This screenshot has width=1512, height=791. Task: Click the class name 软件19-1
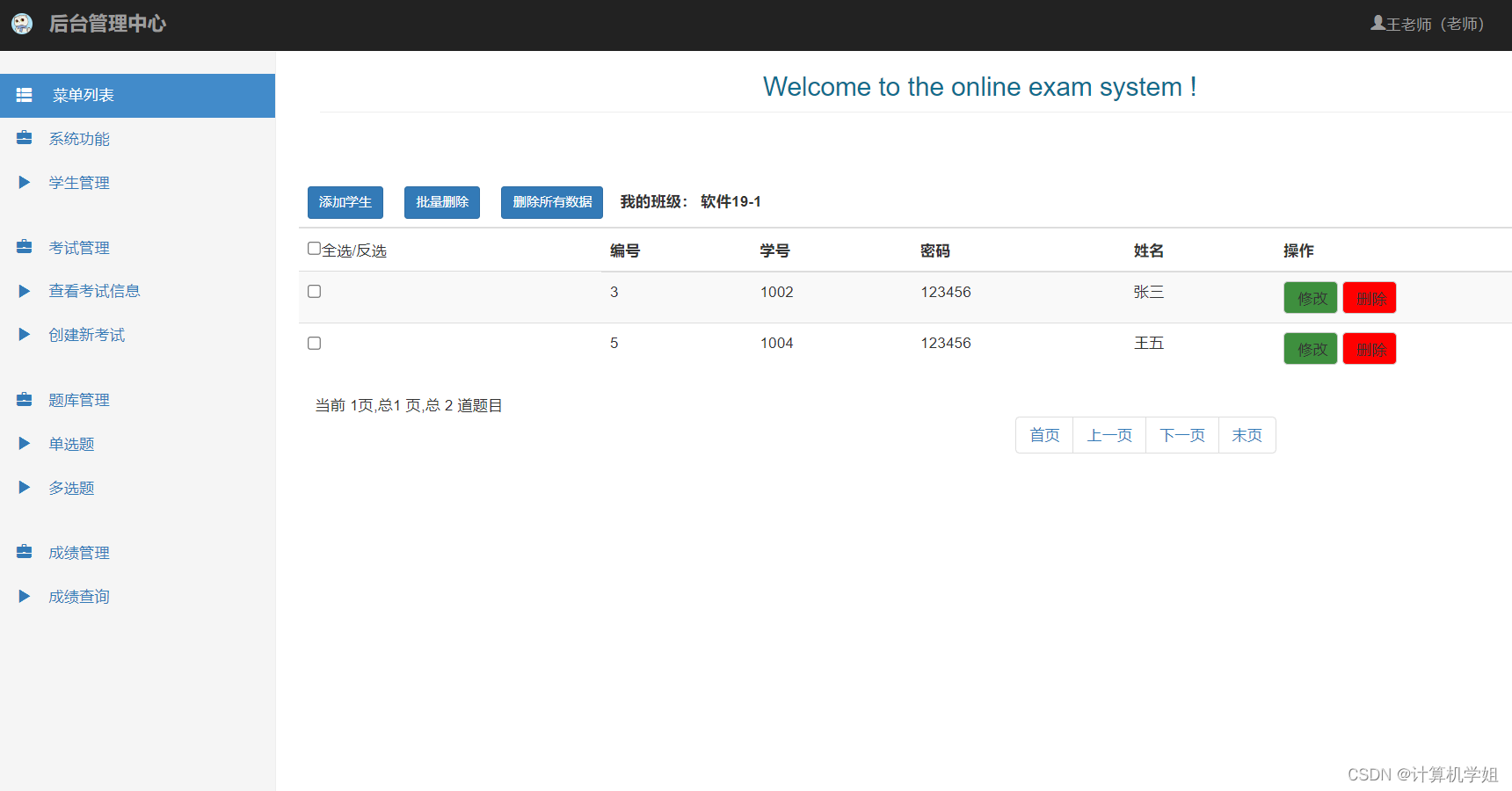[731, 201]
